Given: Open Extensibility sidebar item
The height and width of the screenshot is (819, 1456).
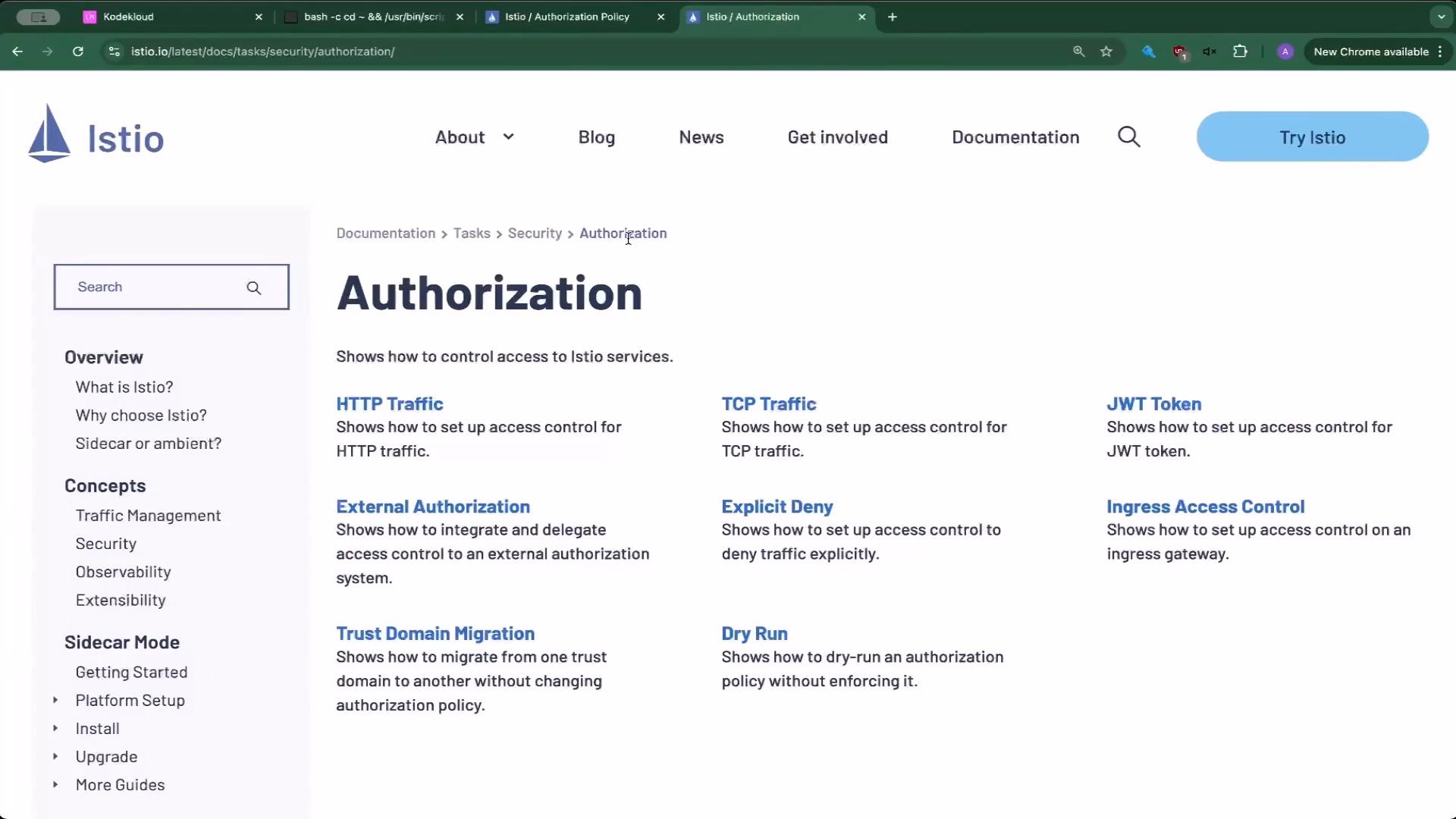Looking at the screenshot, I should coord(121,600).
